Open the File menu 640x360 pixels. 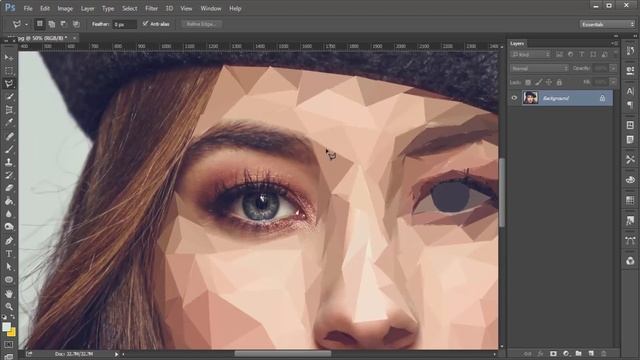(x=28, y=8)
